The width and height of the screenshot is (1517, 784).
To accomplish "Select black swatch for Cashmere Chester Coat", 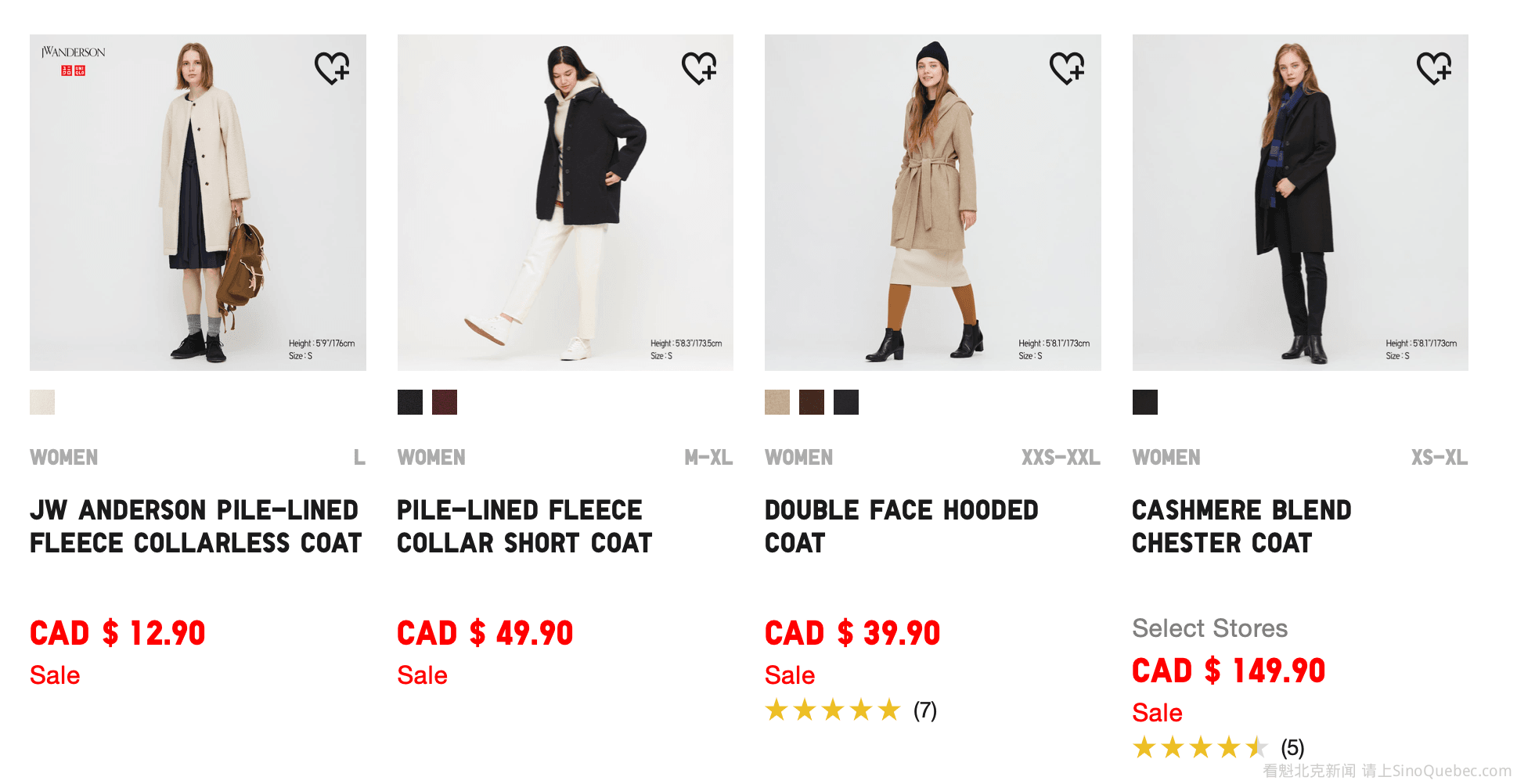I will 1145,402.
